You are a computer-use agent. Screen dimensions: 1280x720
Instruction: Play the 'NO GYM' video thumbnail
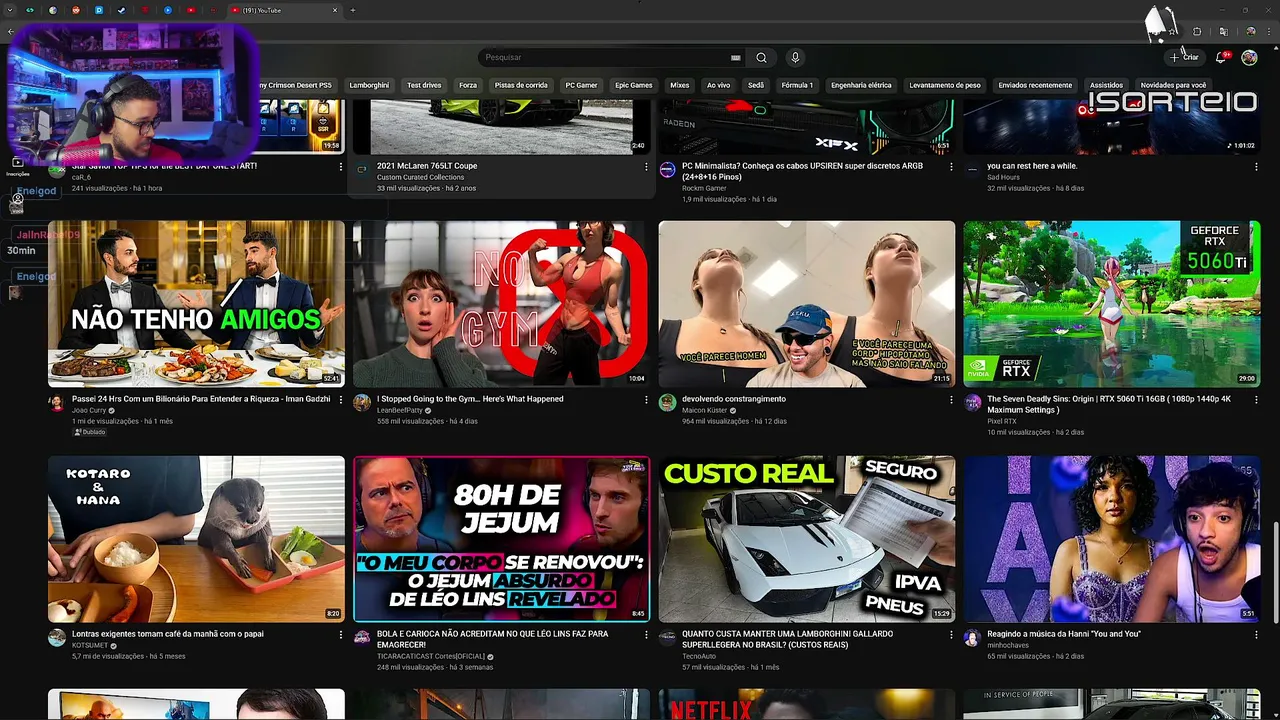(501, 304)
